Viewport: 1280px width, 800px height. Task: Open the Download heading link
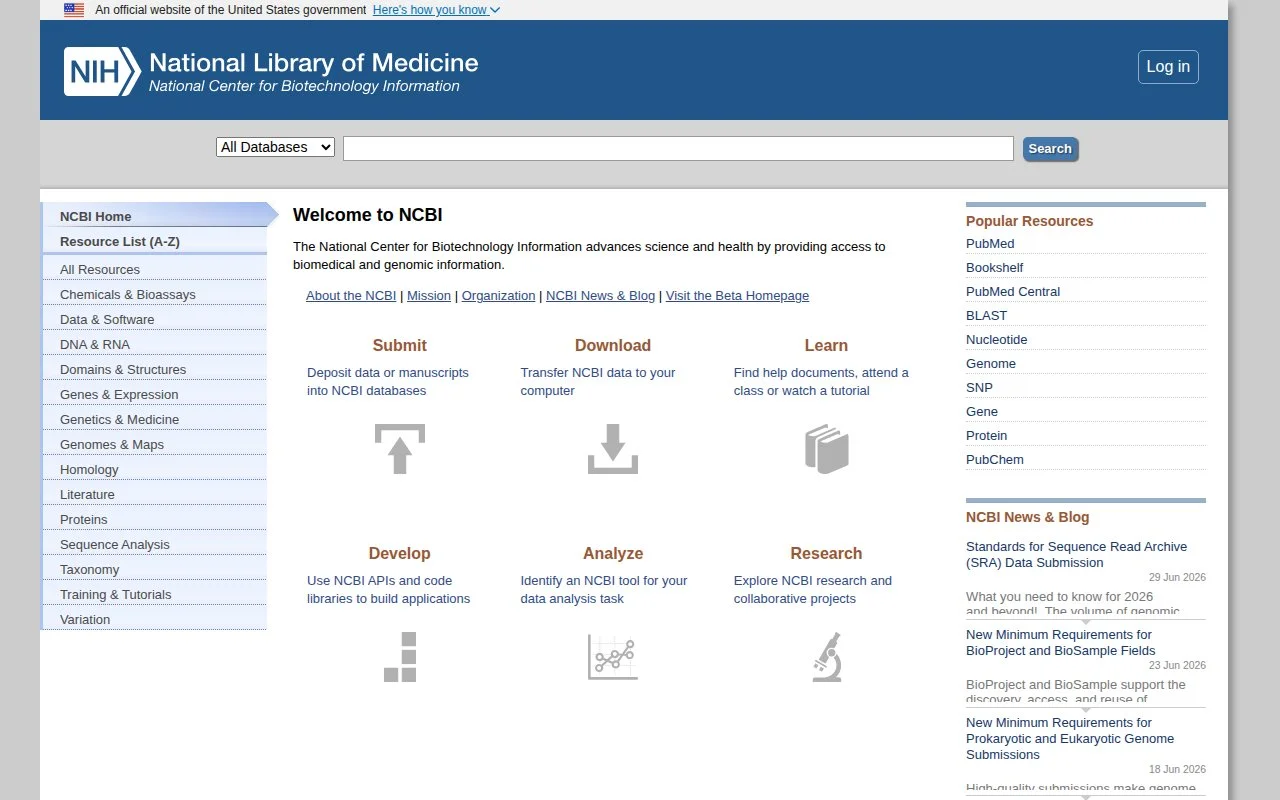coord(613,345)
